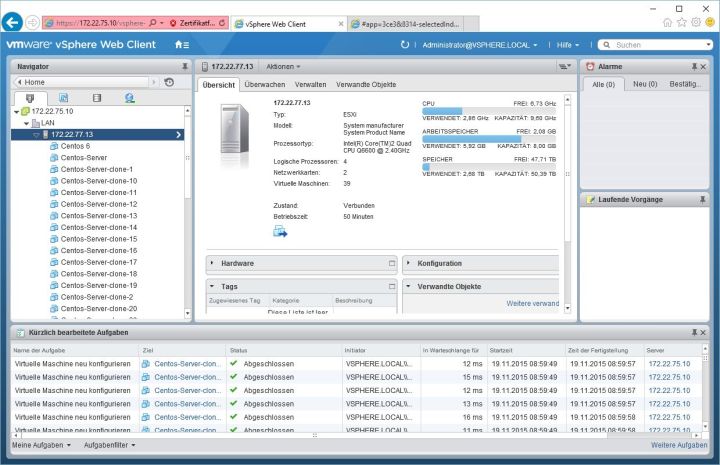Pin the Navigator panel
This screenshot has width=720, height=465.
[184, 65]
